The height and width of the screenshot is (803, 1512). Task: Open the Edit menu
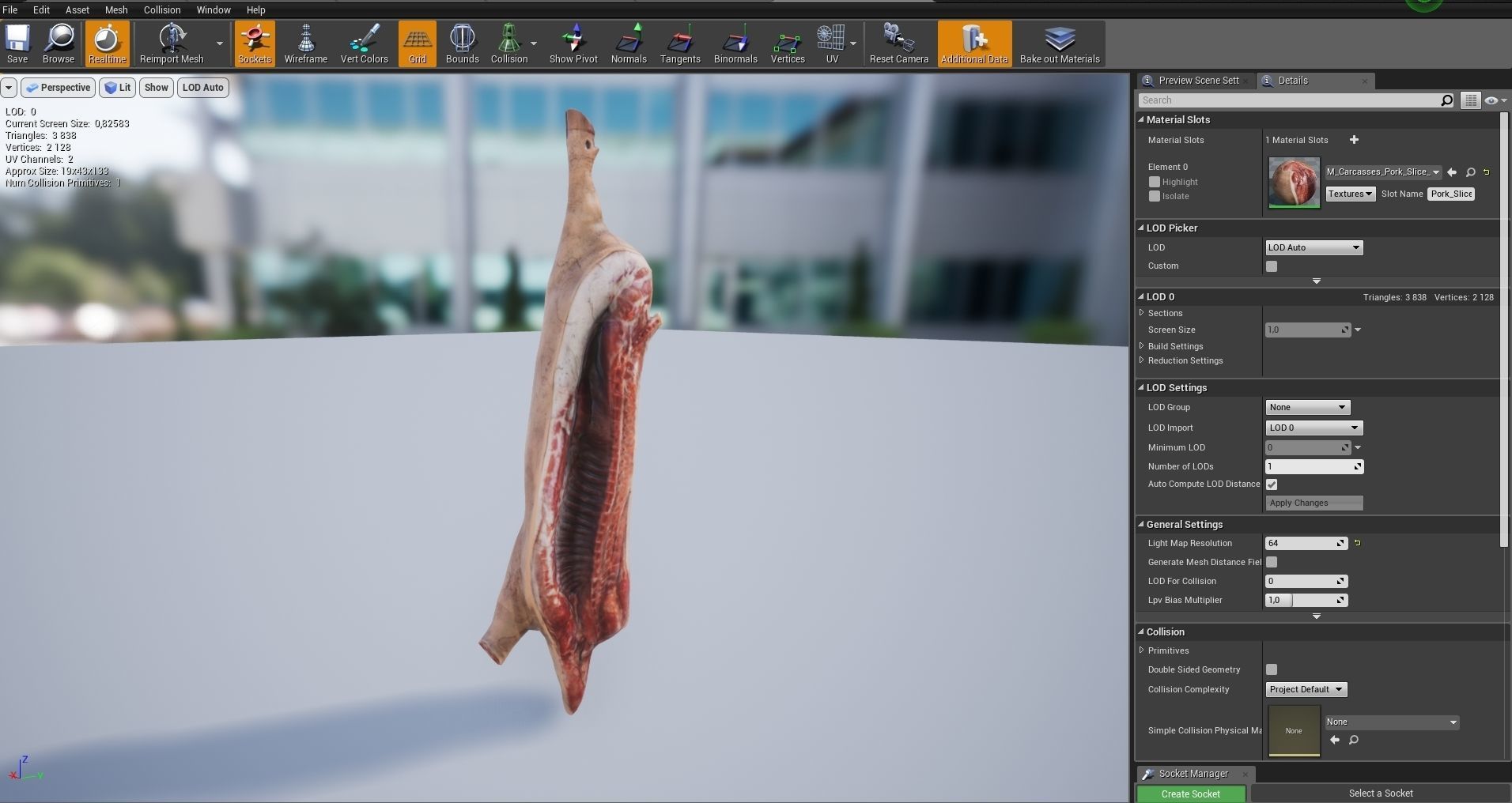click(41, 9)
